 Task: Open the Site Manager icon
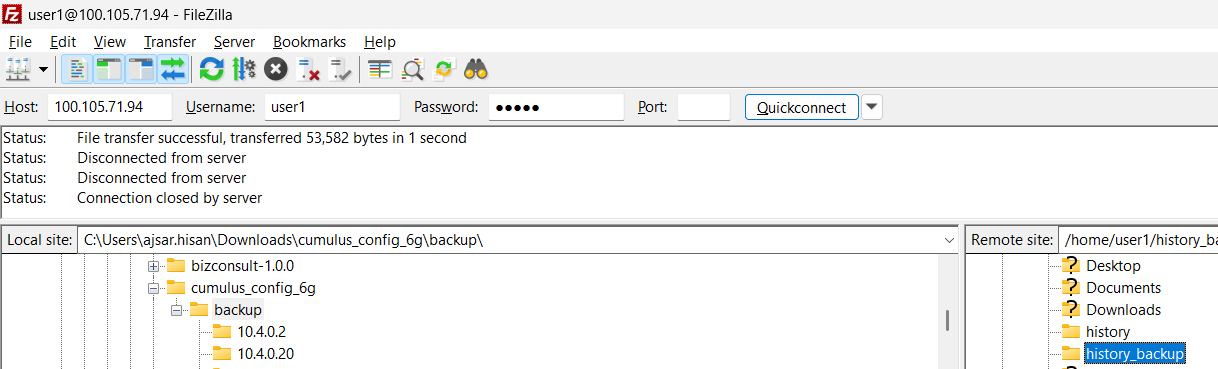point(18,69)
